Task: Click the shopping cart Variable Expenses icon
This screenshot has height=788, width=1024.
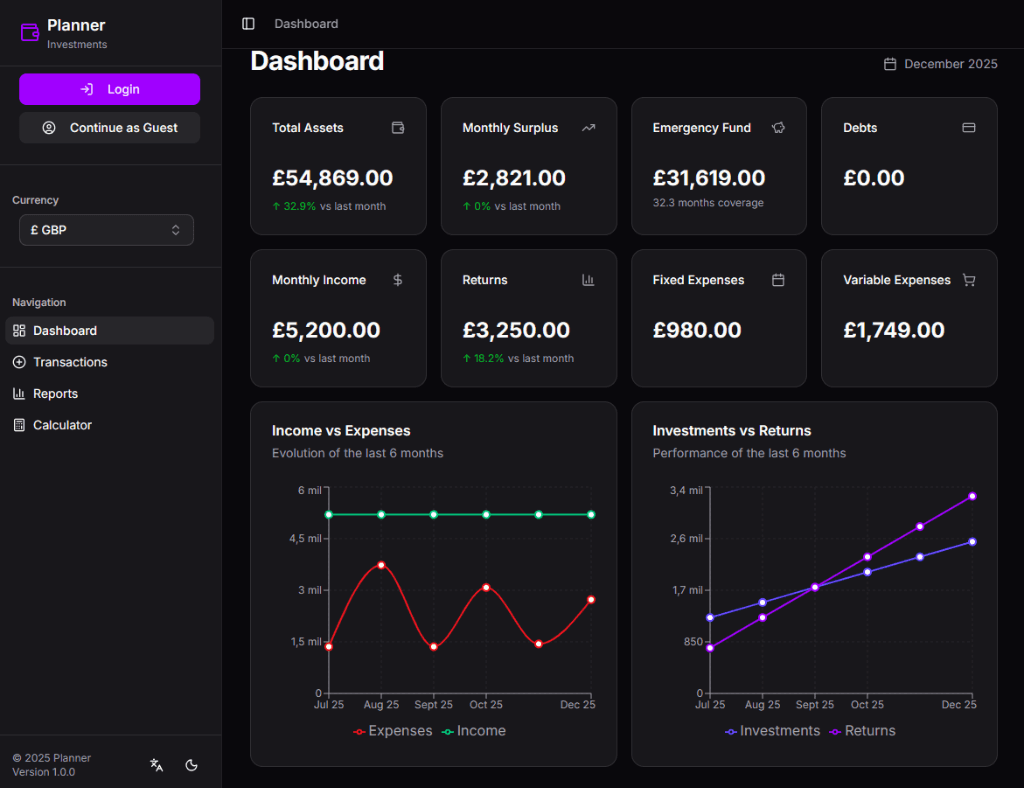Action: [968, 280]
